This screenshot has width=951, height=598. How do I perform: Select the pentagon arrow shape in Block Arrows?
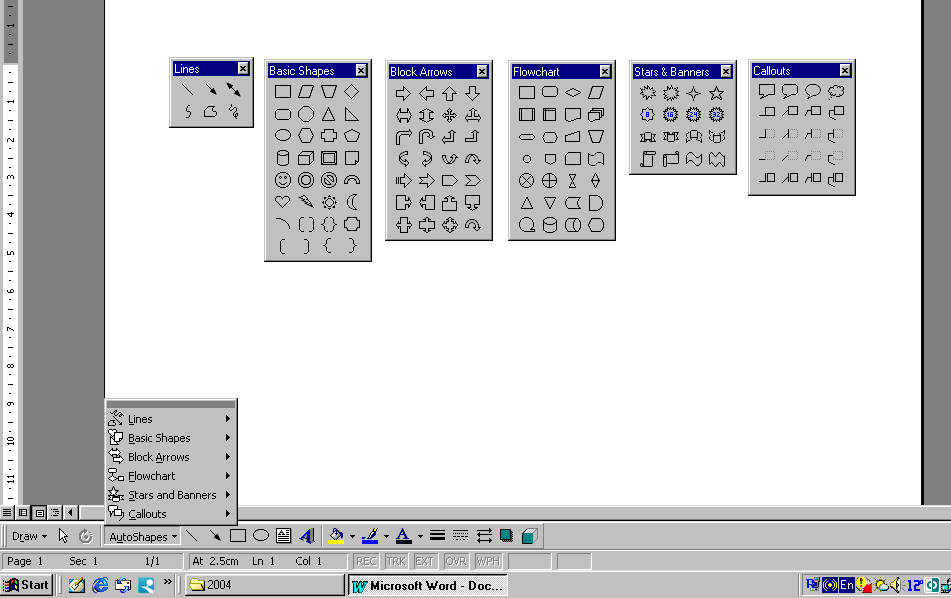click(x=449, y=181)
